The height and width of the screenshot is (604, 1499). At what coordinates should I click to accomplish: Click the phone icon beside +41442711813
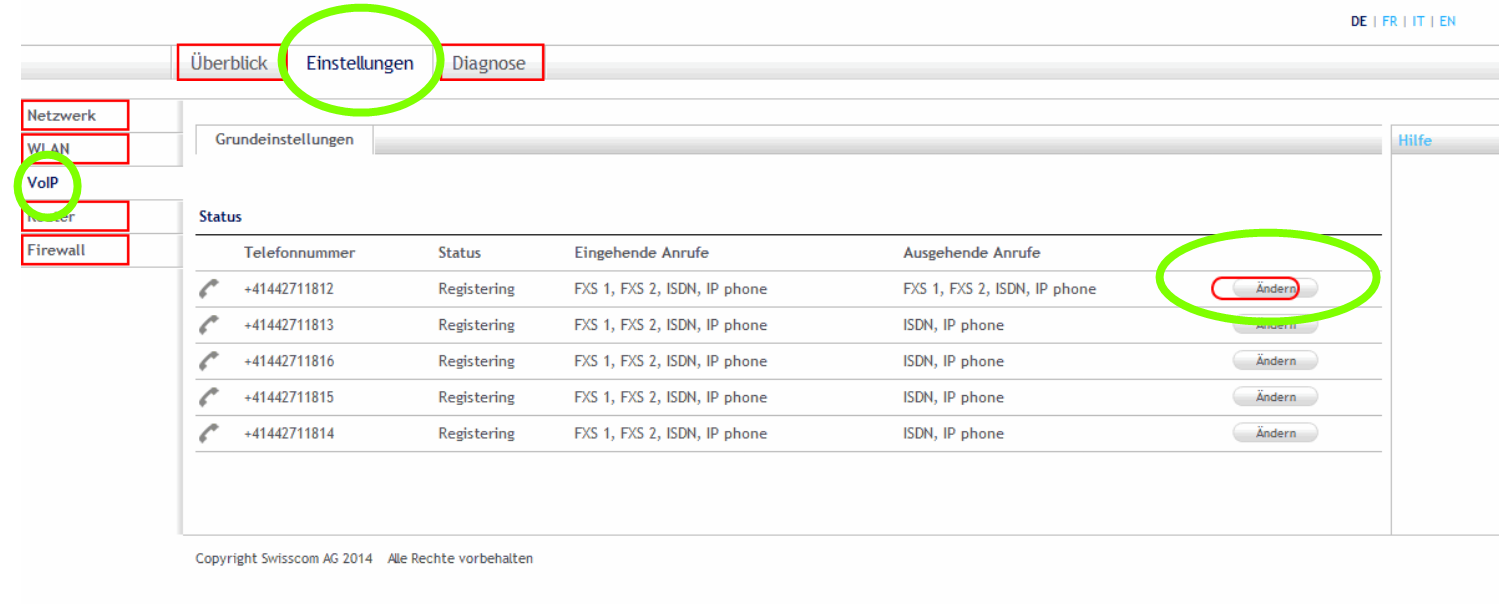[x=208, y=325]
